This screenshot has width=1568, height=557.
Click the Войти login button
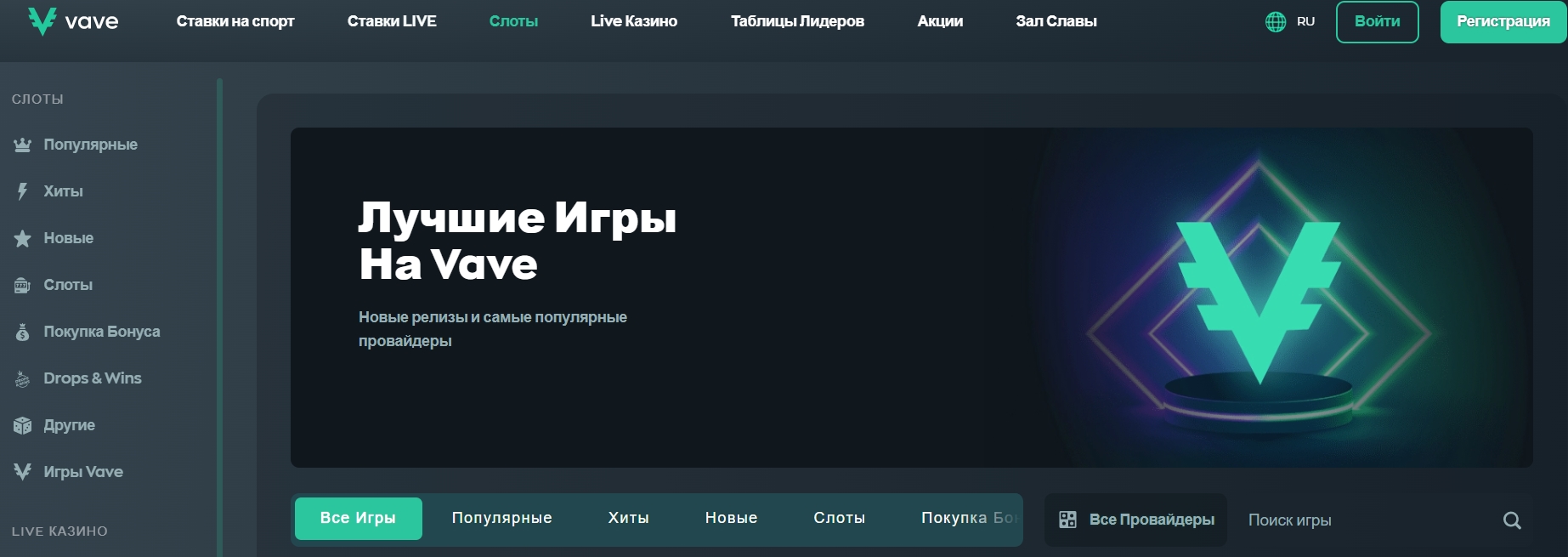(1378, 22)
